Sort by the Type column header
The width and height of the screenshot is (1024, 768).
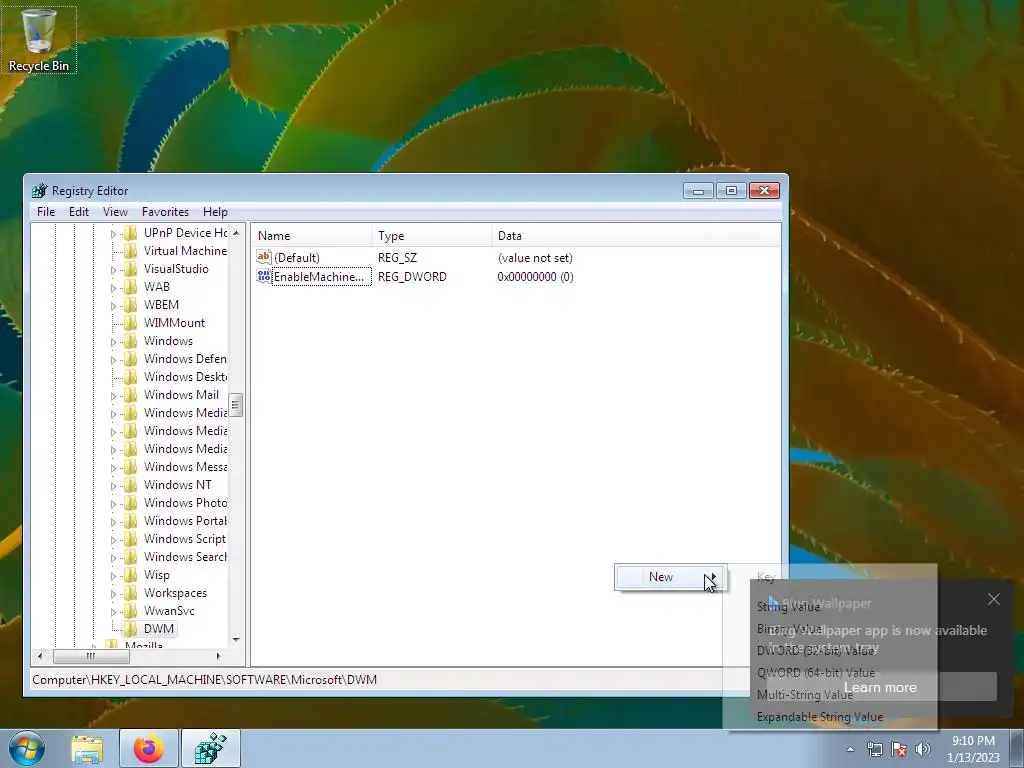pos(432,236)
